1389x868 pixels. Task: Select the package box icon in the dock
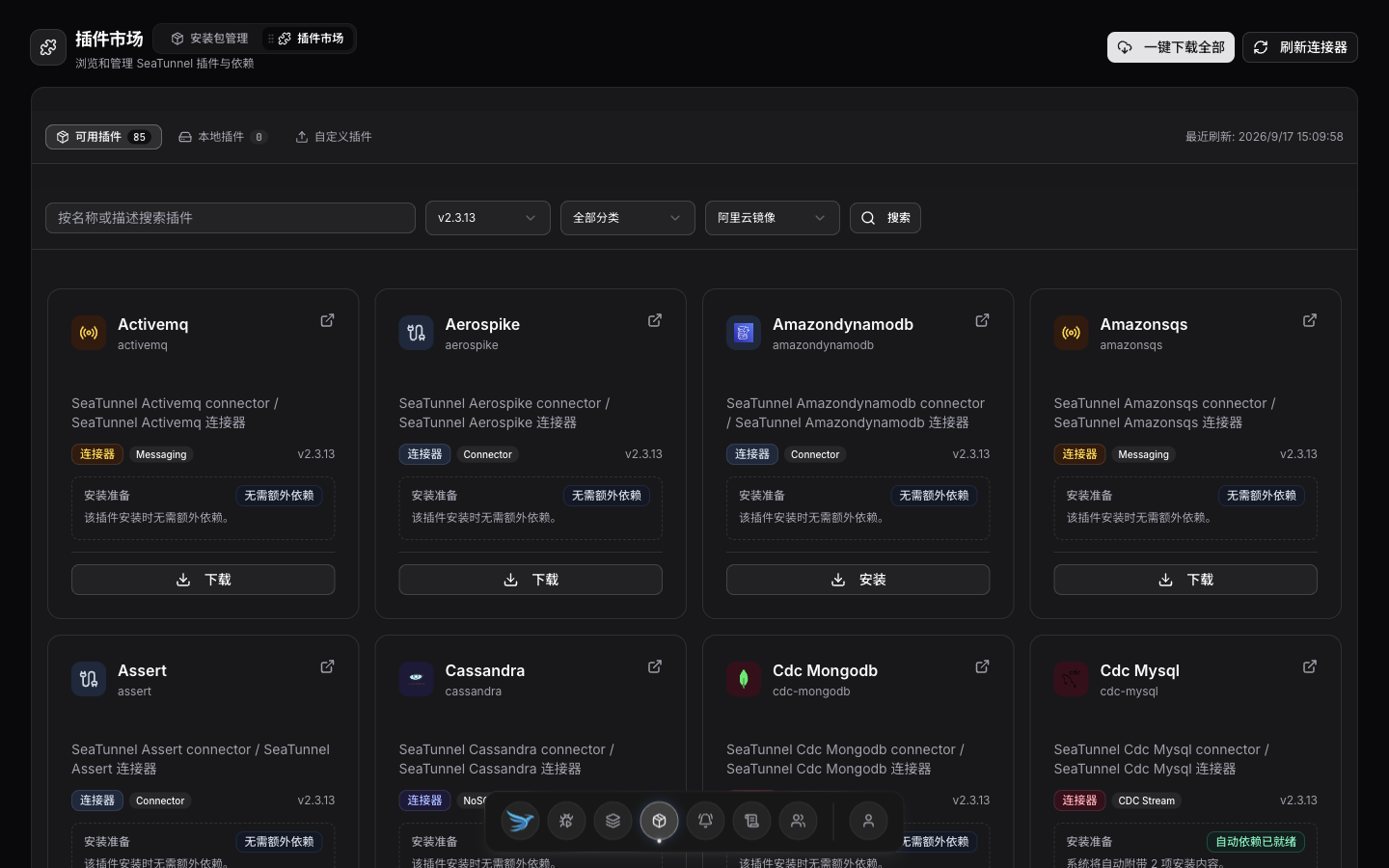pos(660,821)
